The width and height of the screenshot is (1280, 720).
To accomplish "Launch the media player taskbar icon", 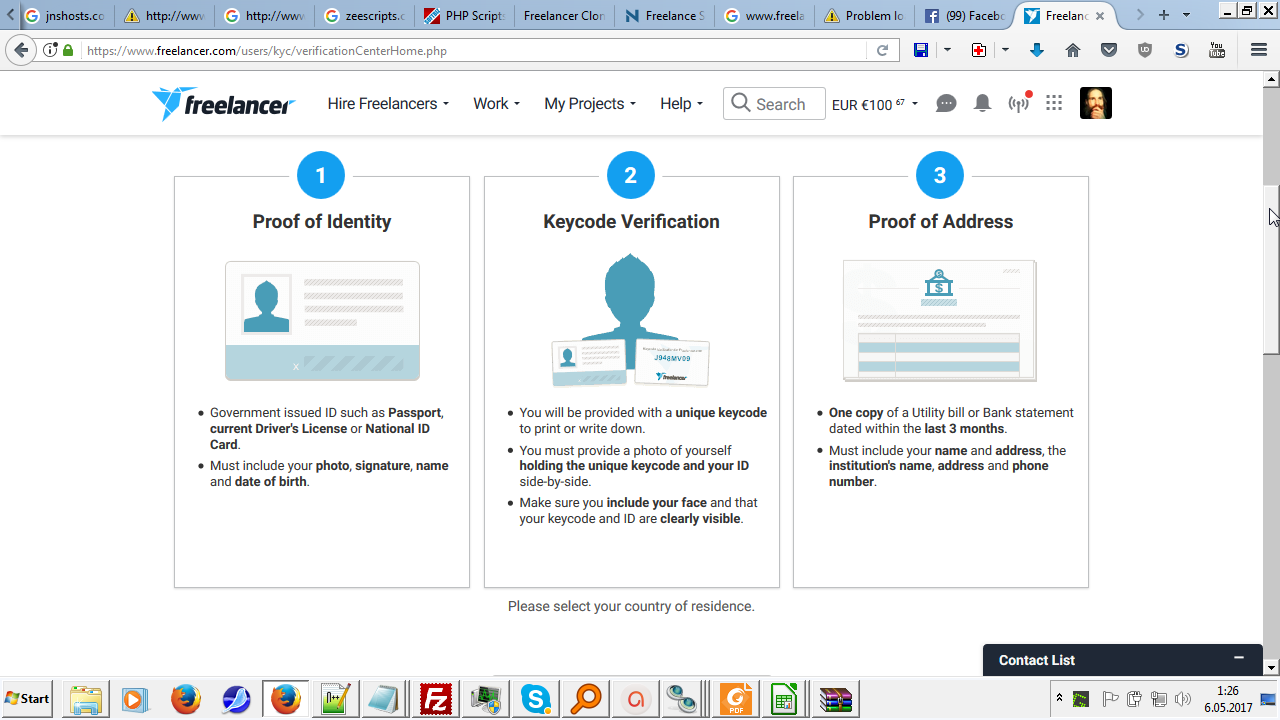I will 134,699.
